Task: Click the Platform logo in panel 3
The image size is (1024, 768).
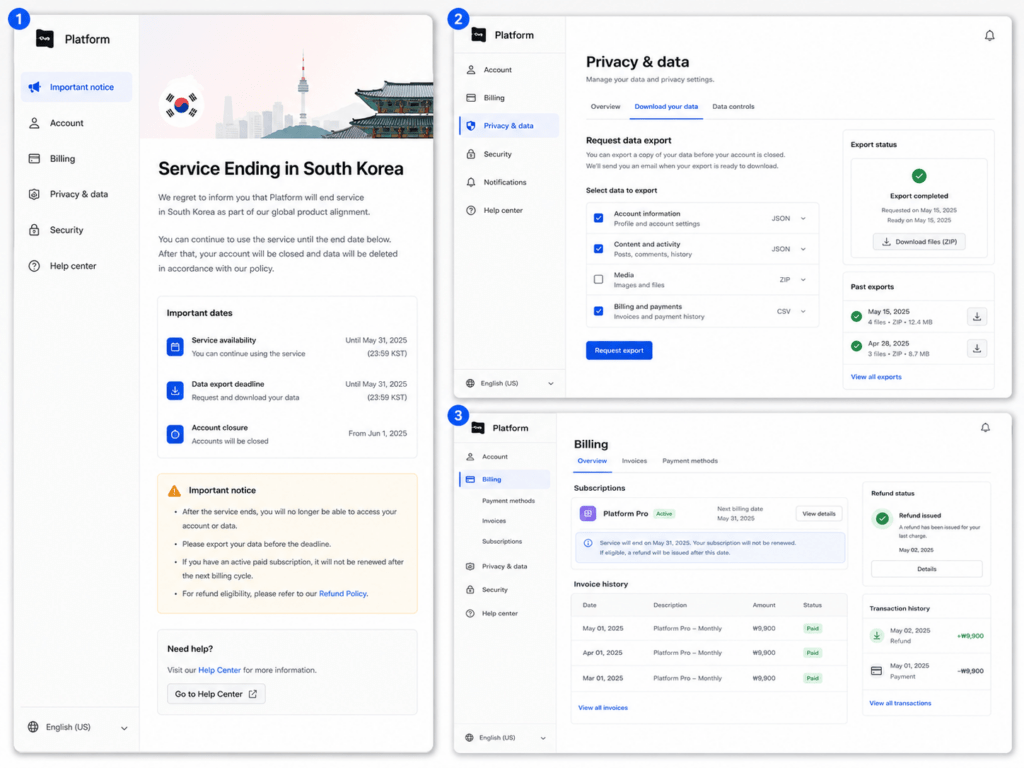Action: pos(478,428)
